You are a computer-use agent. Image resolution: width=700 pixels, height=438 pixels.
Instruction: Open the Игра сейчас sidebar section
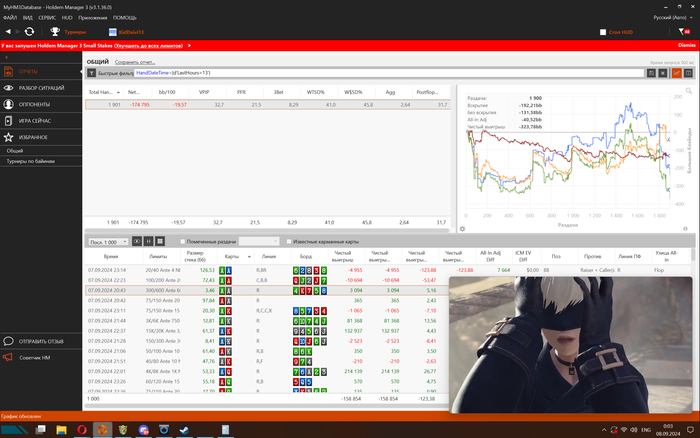(x=41, y=121)
